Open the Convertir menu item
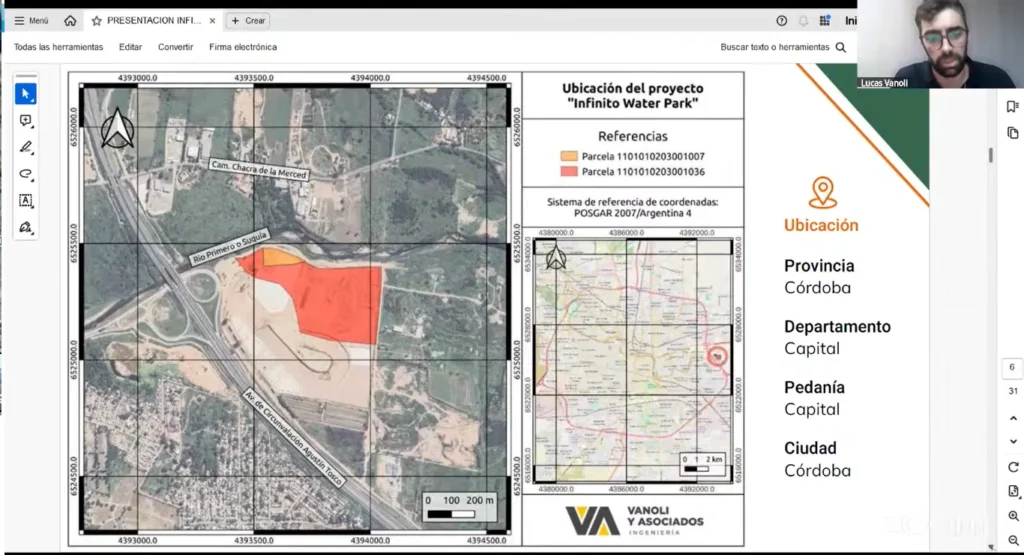Screen dimensions: 1024x555 [176, 47]
